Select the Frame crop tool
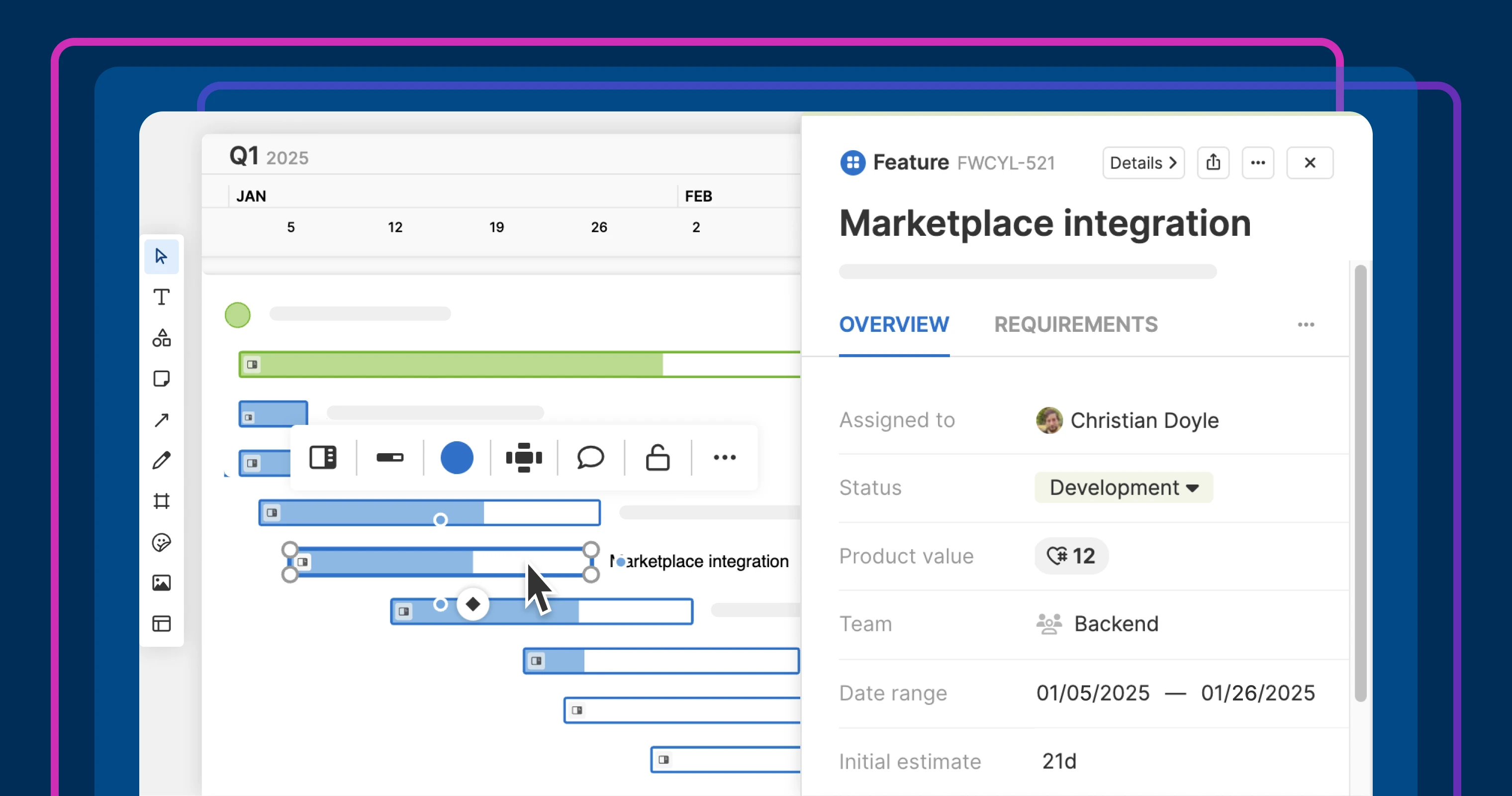Screen dimensions: 1512x796 (x=161, y=500)
